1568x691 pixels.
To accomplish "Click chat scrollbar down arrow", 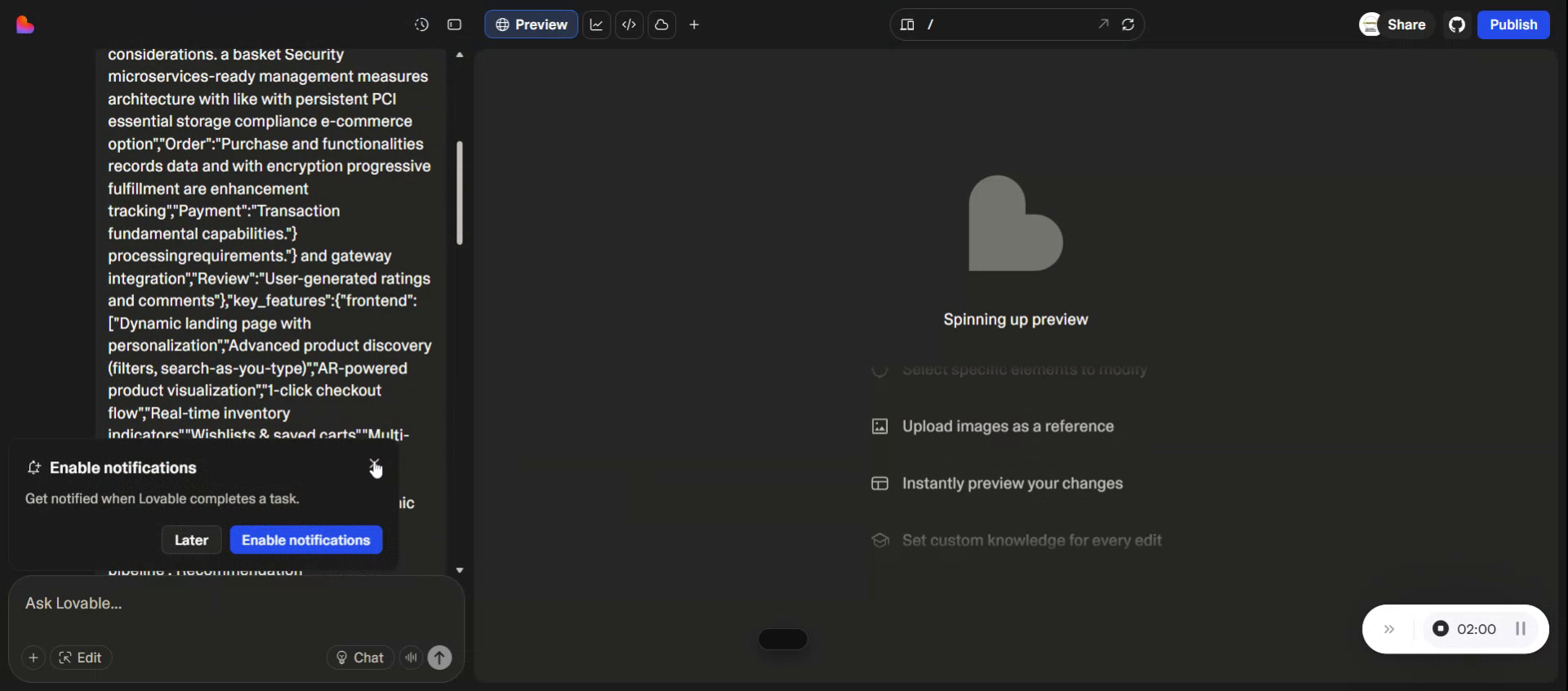I will pyautogui.click(x=460, y=570).
